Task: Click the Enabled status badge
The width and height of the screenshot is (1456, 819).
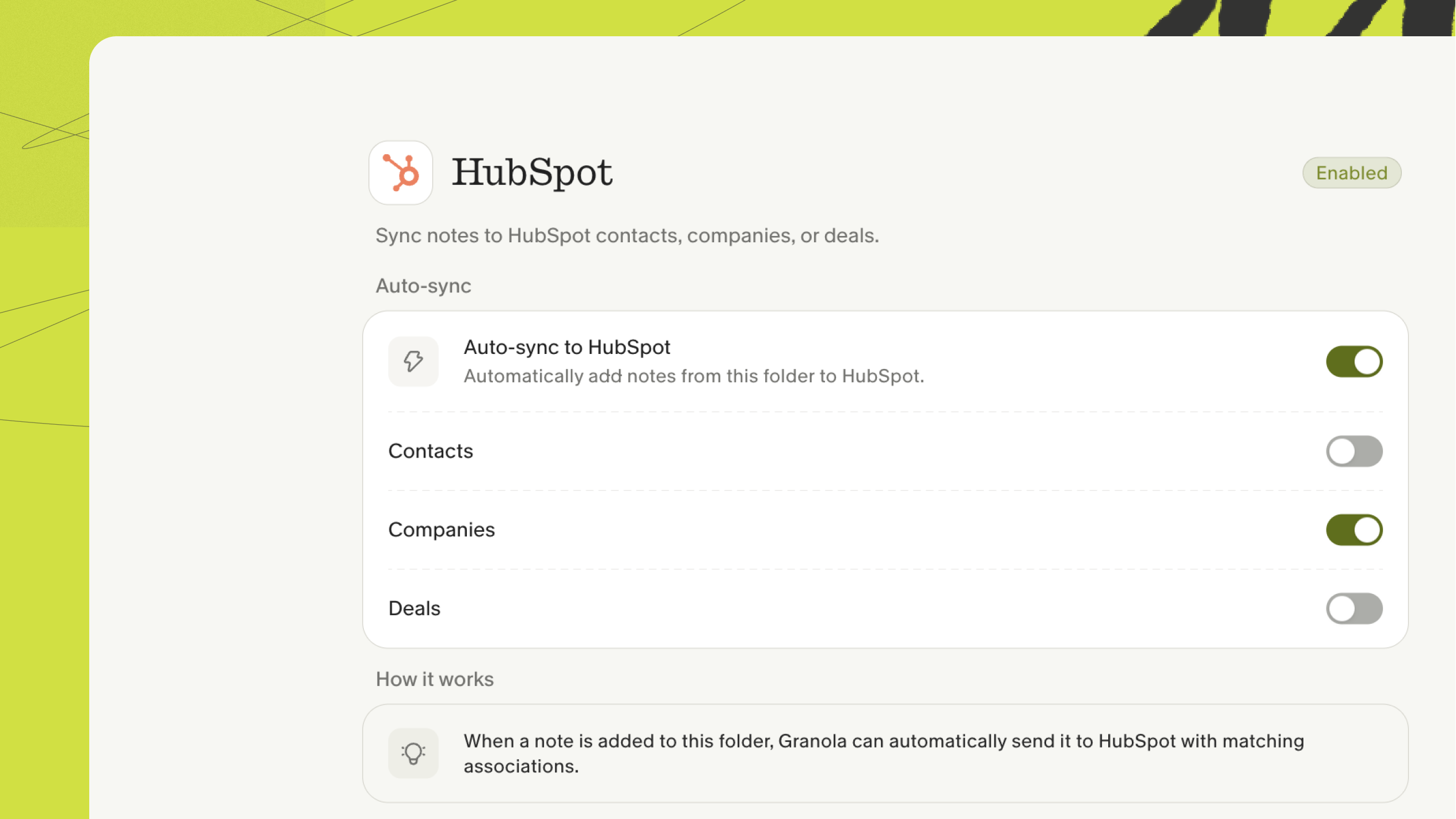Action: [1352, 173]
